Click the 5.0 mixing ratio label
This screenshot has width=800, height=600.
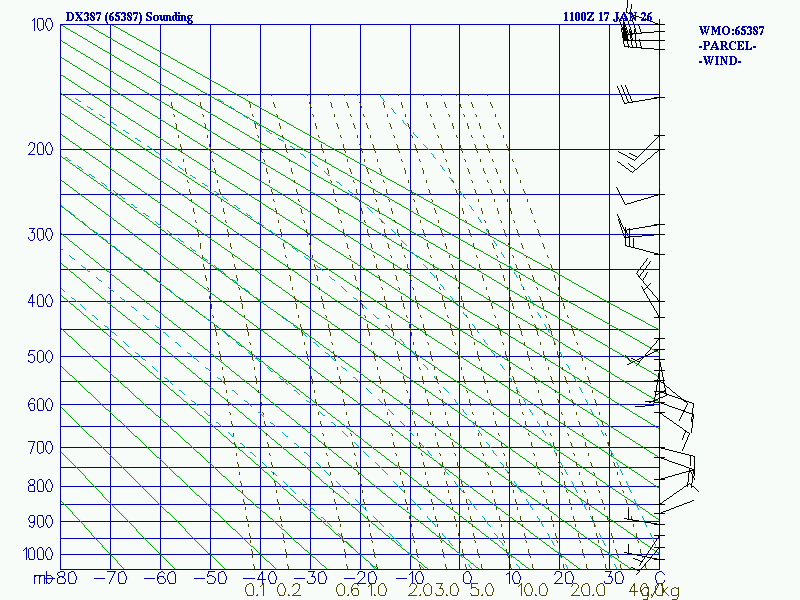482,590
